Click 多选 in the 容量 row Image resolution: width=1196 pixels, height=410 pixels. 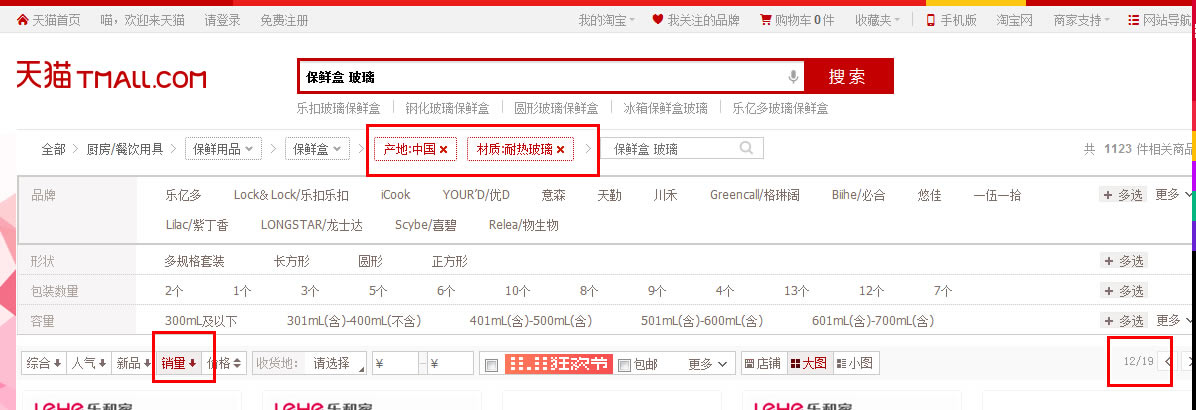pyautogui.click(x=1123, y=321)
